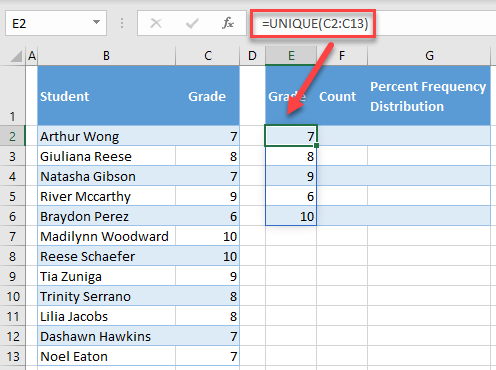
Task: Click Braydon Perez's grade 6 cell
Action: click(x=208, y=216)
